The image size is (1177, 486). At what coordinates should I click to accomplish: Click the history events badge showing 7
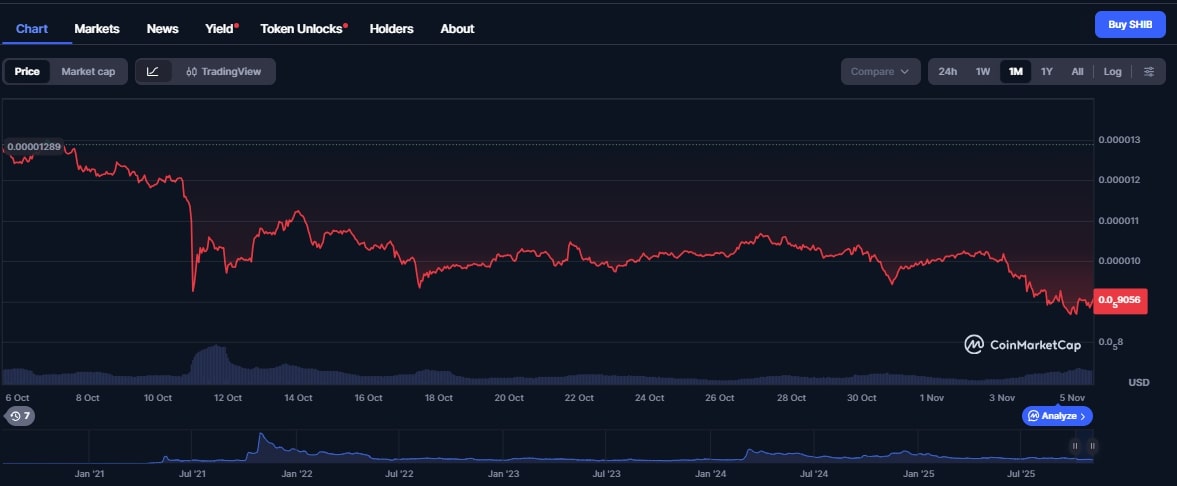coord(20,415)
